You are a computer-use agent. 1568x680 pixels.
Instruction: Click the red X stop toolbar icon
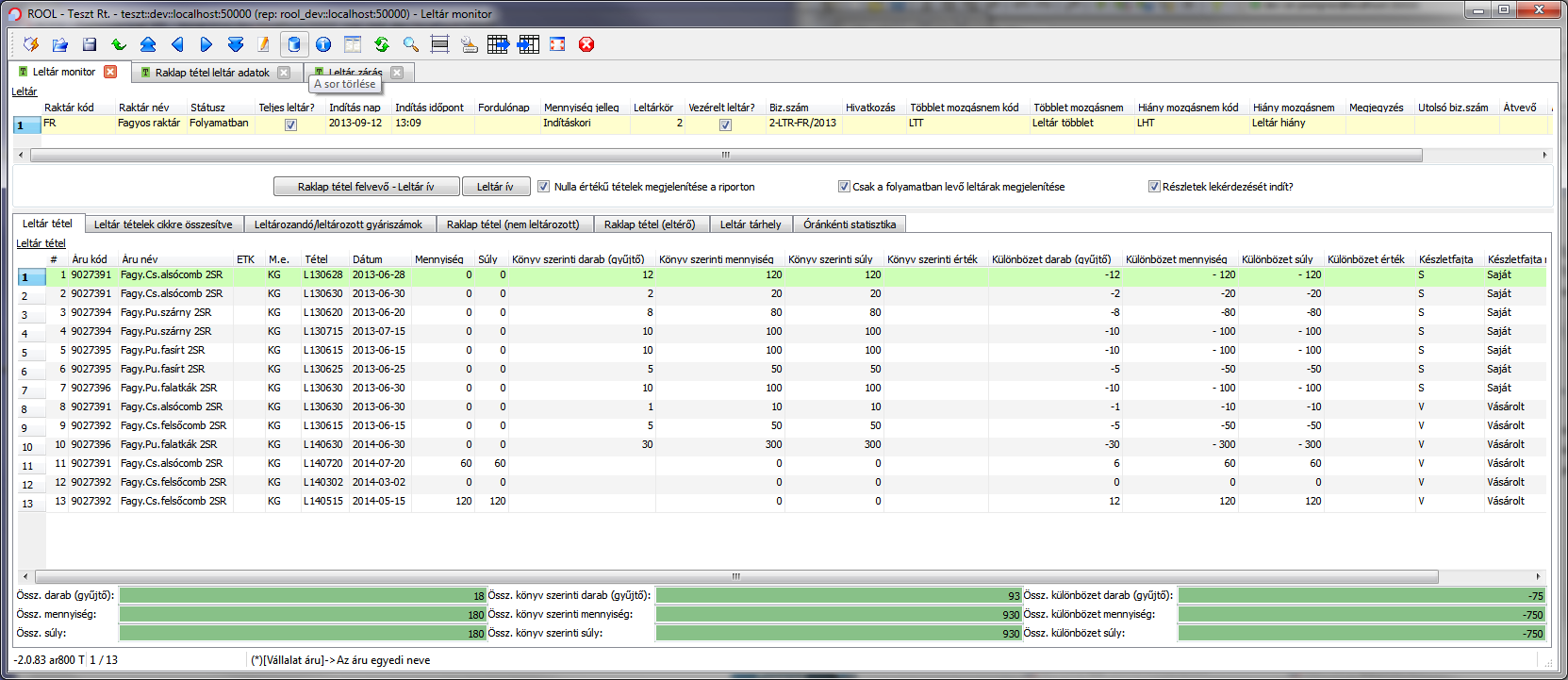pyautogui.click(x=586, y=44)
